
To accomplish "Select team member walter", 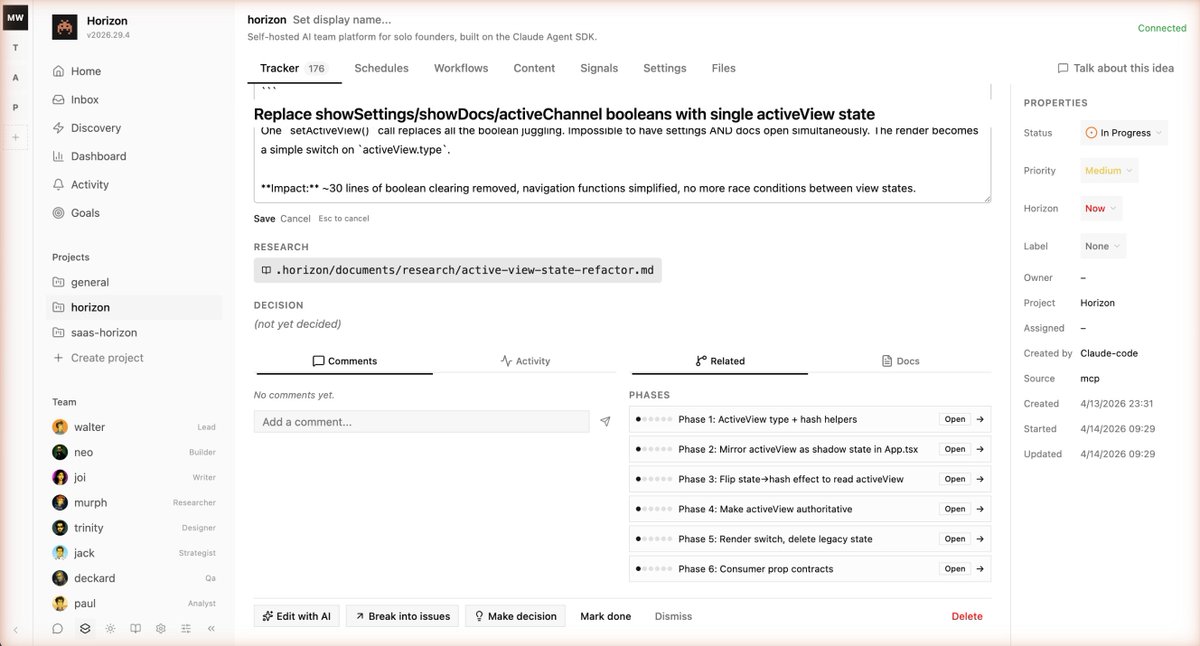I will point(134,427).
